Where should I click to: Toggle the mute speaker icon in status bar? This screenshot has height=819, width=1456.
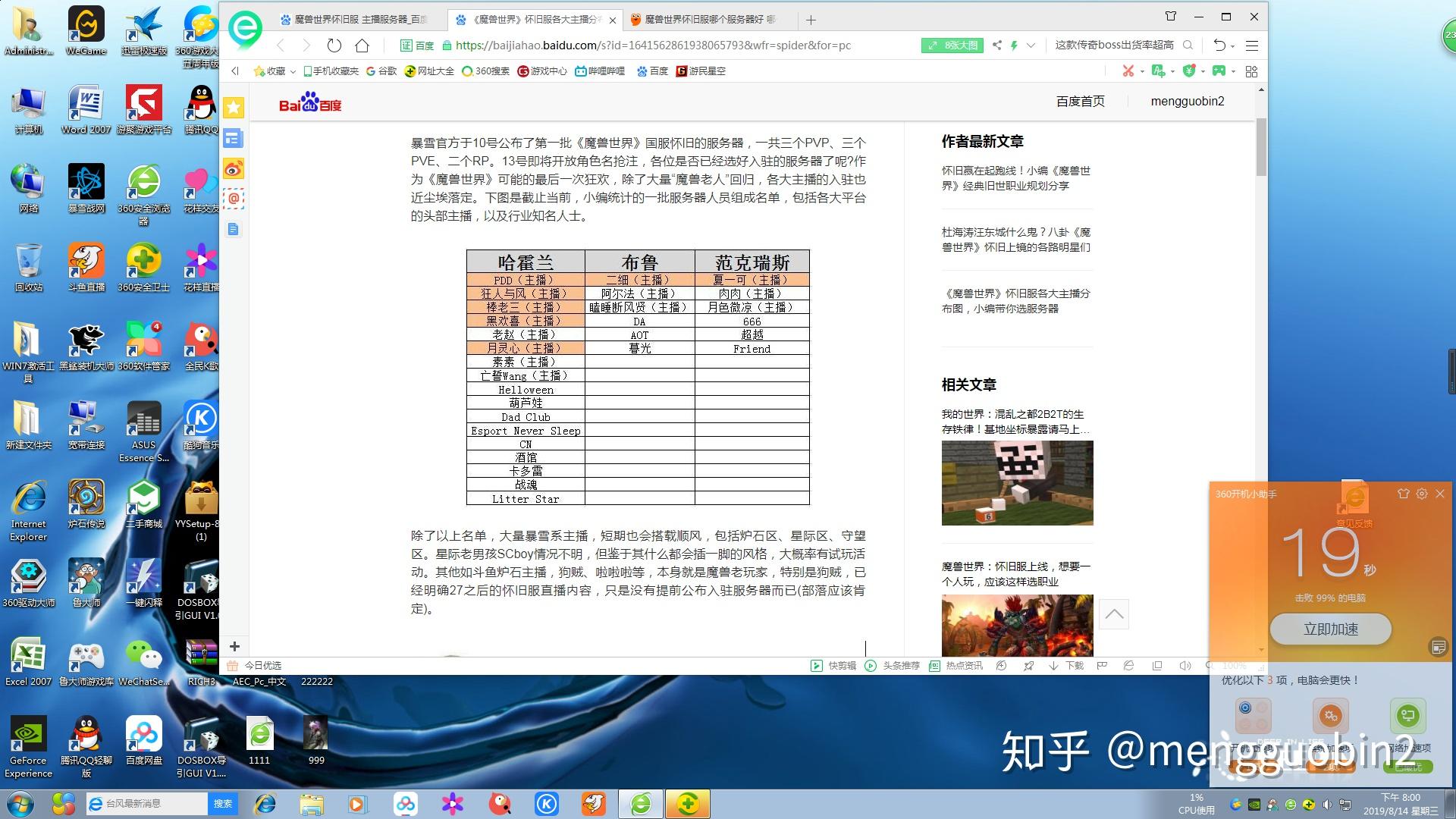pyautogui.click(x=1185, y=666)
